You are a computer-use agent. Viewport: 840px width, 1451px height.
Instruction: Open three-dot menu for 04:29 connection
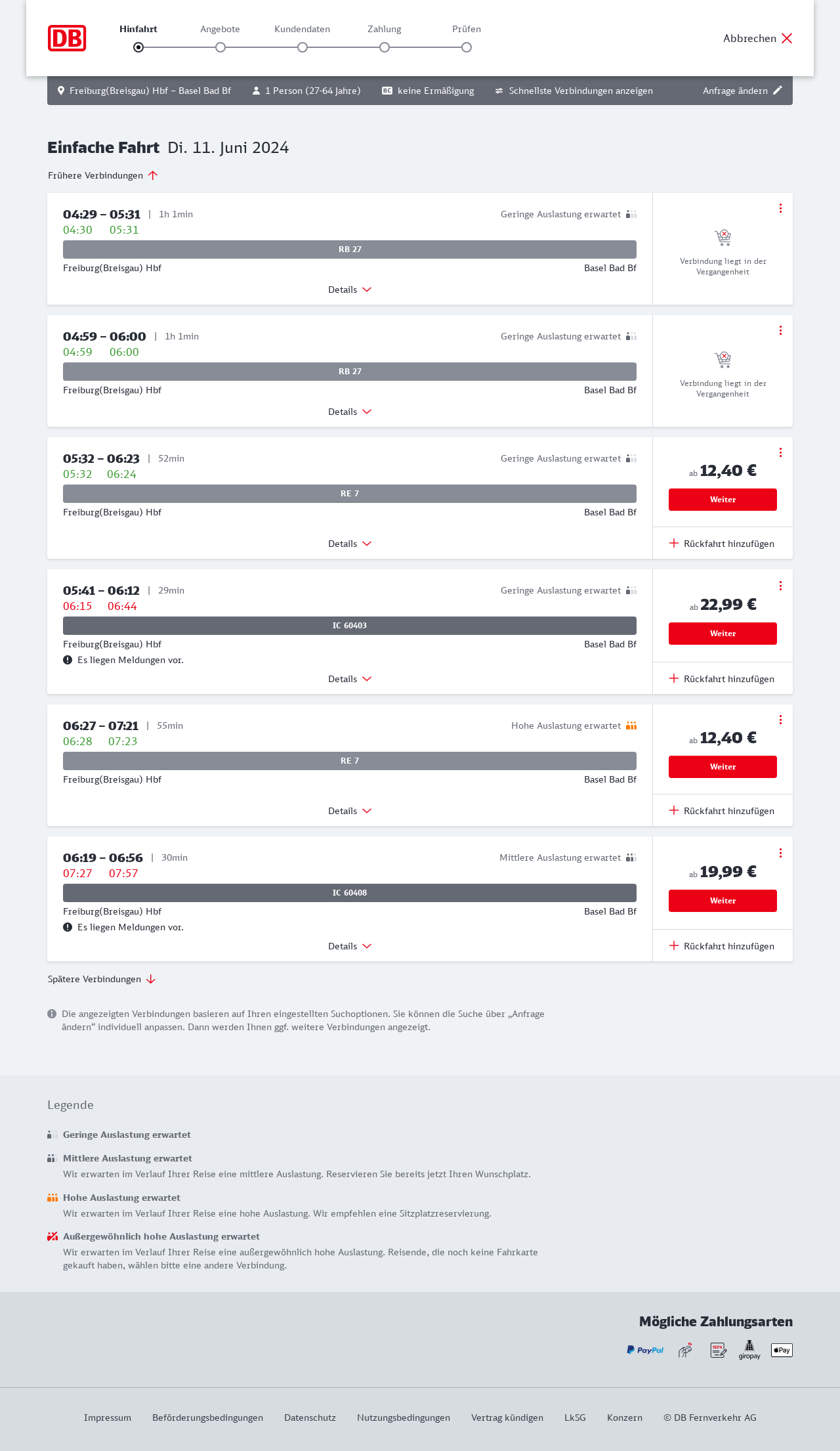coord(780,208)
